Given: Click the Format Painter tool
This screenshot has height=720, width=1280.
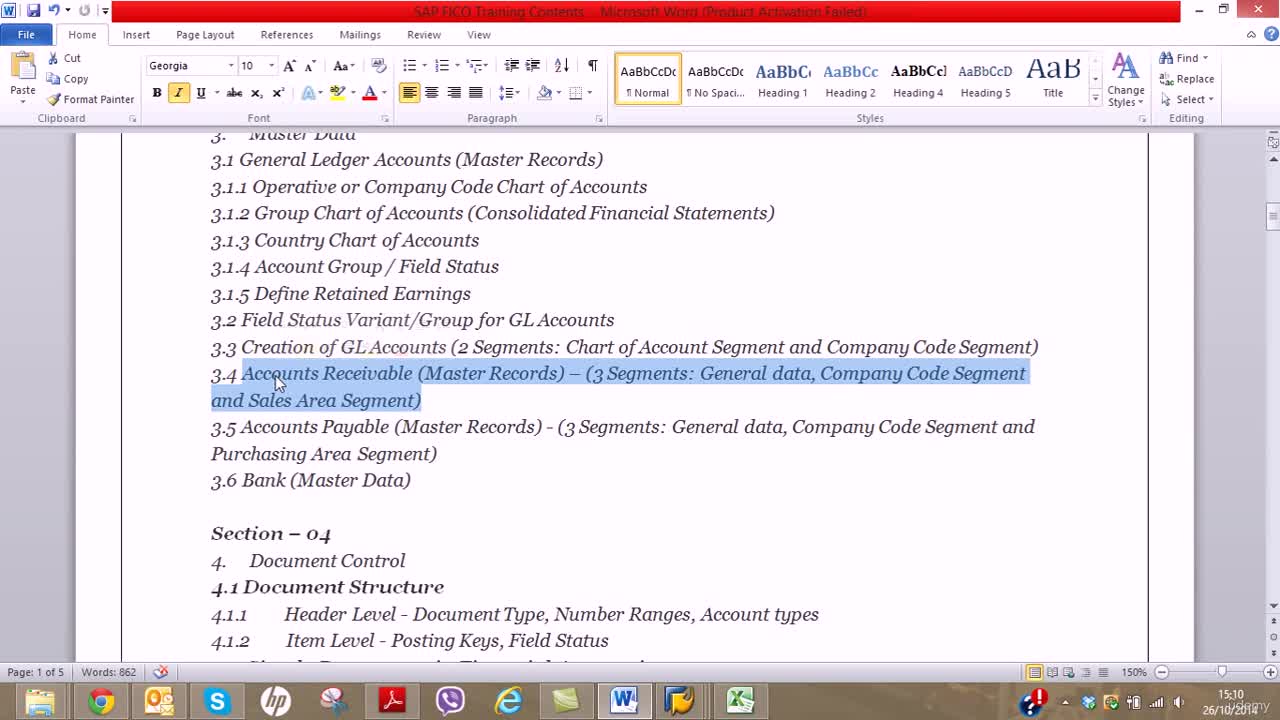Looking at the screenshot, I should click(x=90, y=99).
